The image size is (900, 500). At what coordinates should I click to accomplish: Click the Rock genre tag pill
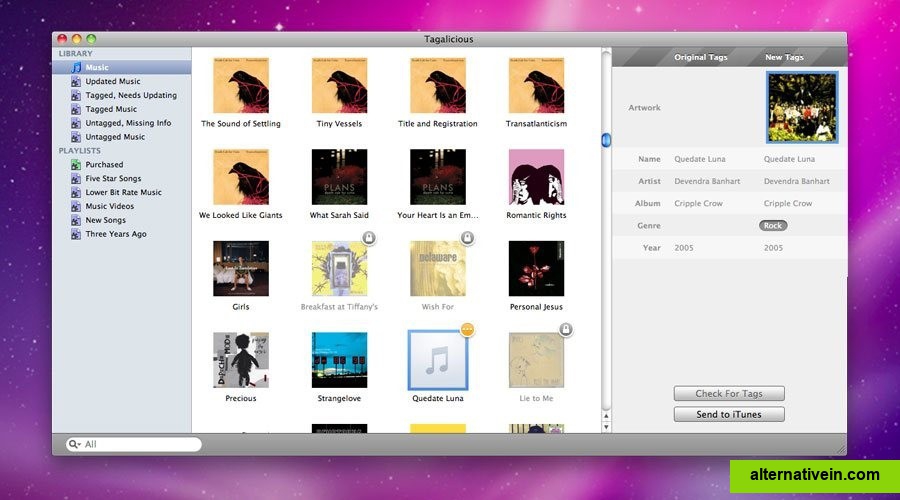[x=773, y=226]
